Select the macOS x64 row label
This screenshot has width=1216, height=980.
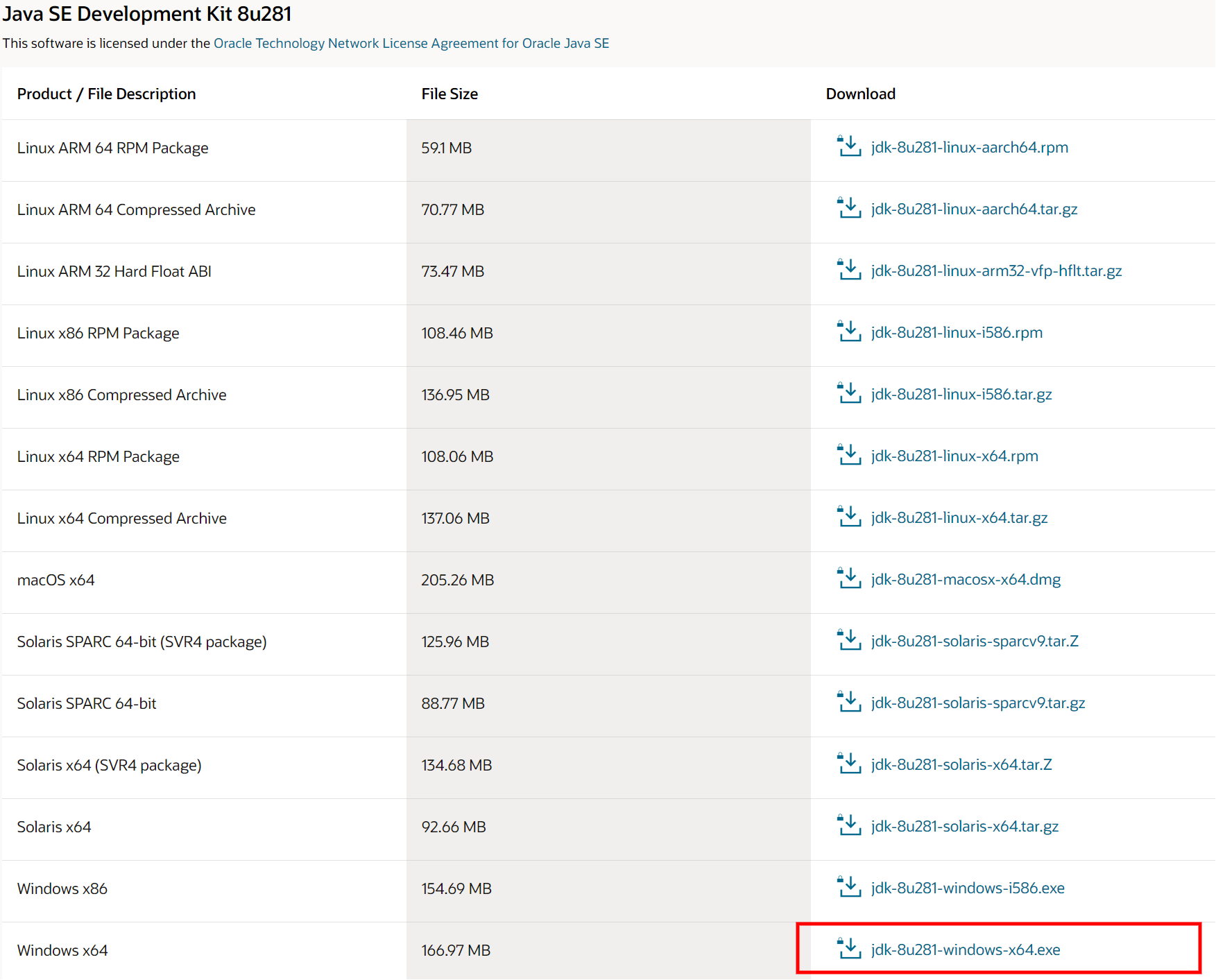click(x=55, y=580)
